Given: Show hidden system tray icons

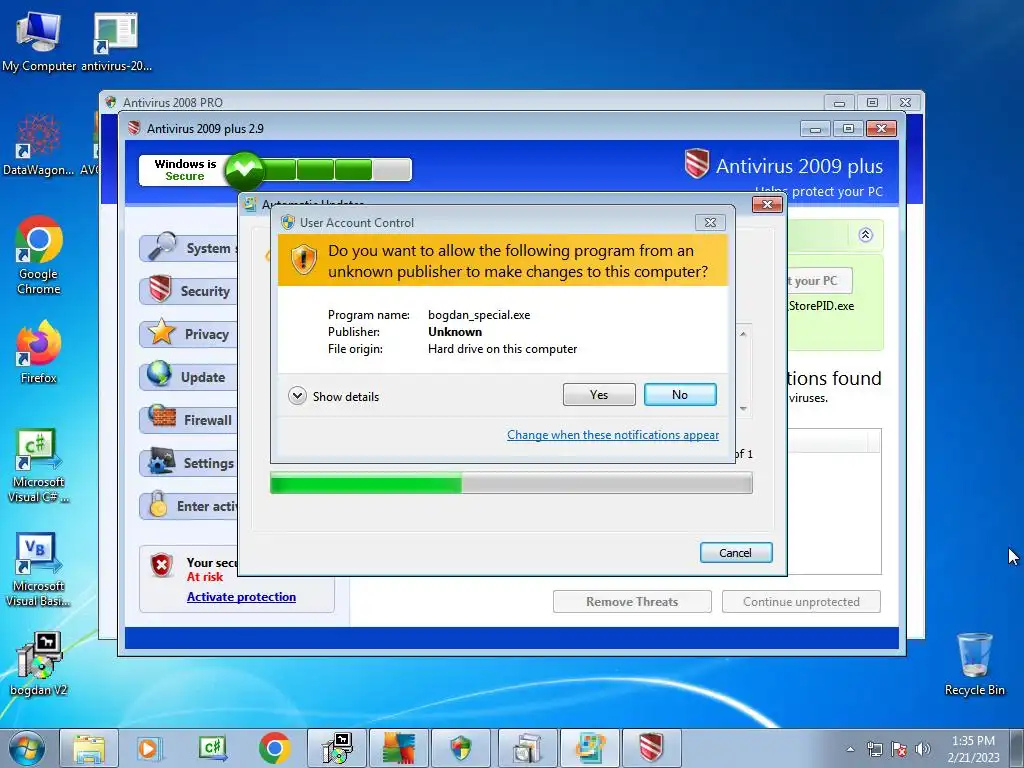Looking at the screenshot, I should (850, 749).
